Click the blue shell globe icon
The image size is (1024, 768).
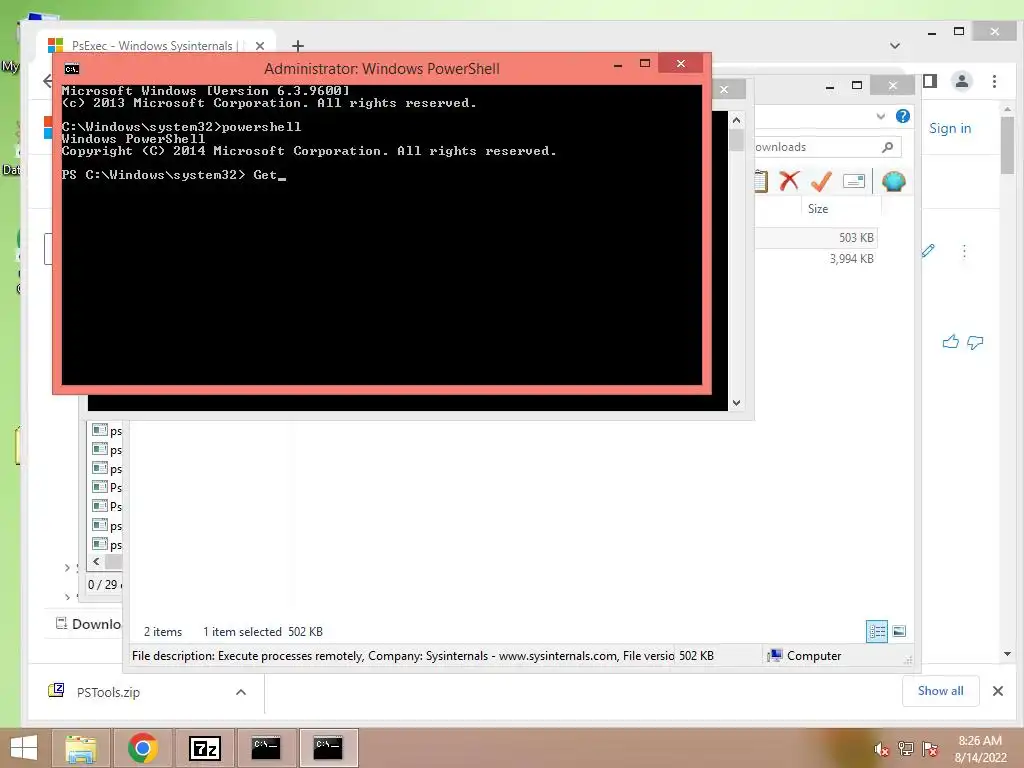point(893,181)
